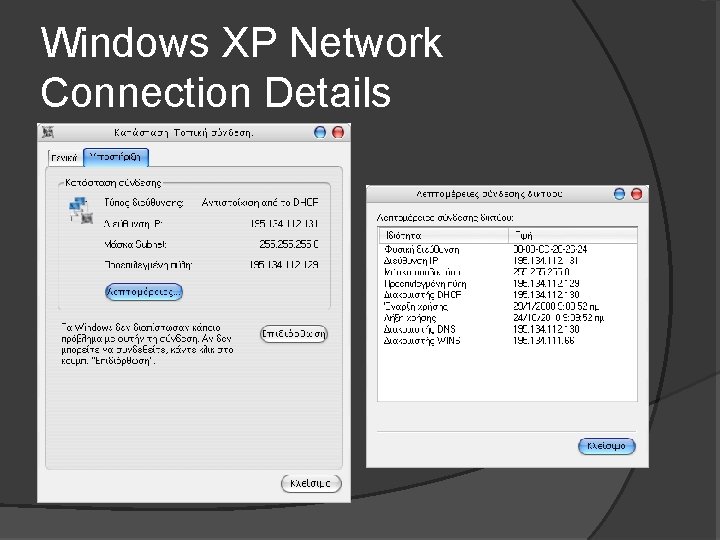Click the status window title bar icon
The height and width of the screenshot is (540, 720).
pyautogui.click(x=48, y=132)
